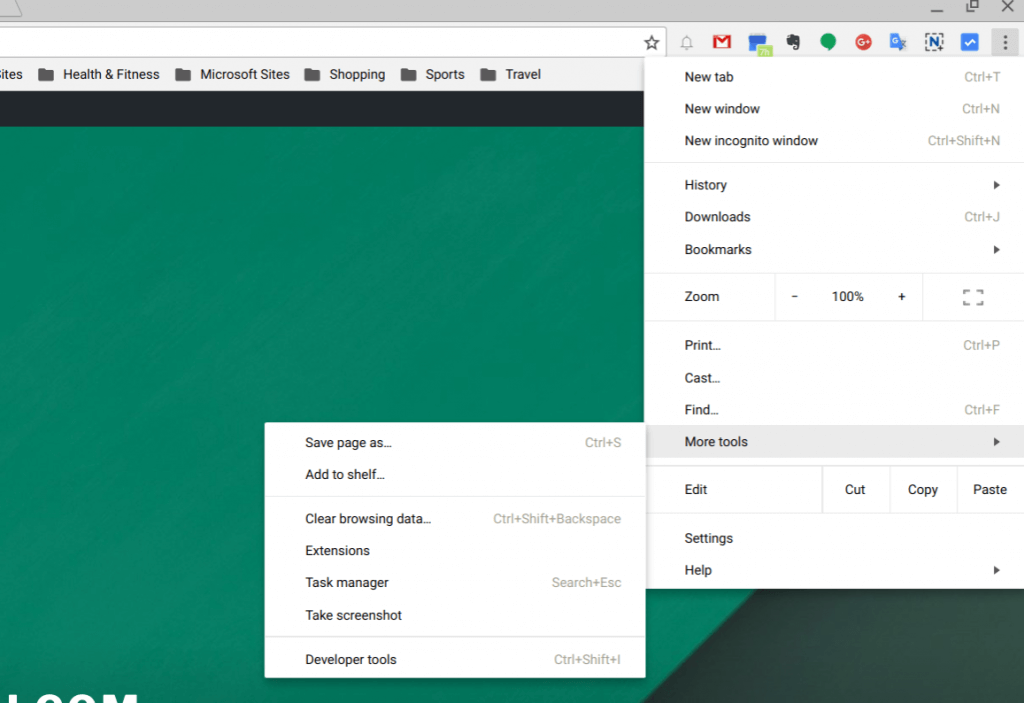
Task: Open the Shopping bookmark folder
Action: [x=345, y=74]
